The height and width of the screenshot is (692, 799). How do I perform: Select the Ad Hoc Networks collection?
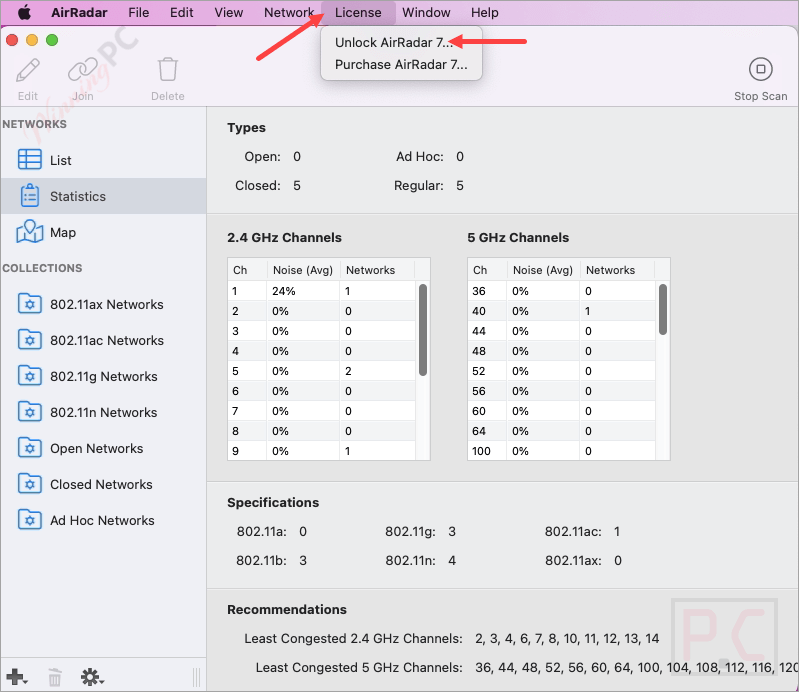[x=103, y=520]
